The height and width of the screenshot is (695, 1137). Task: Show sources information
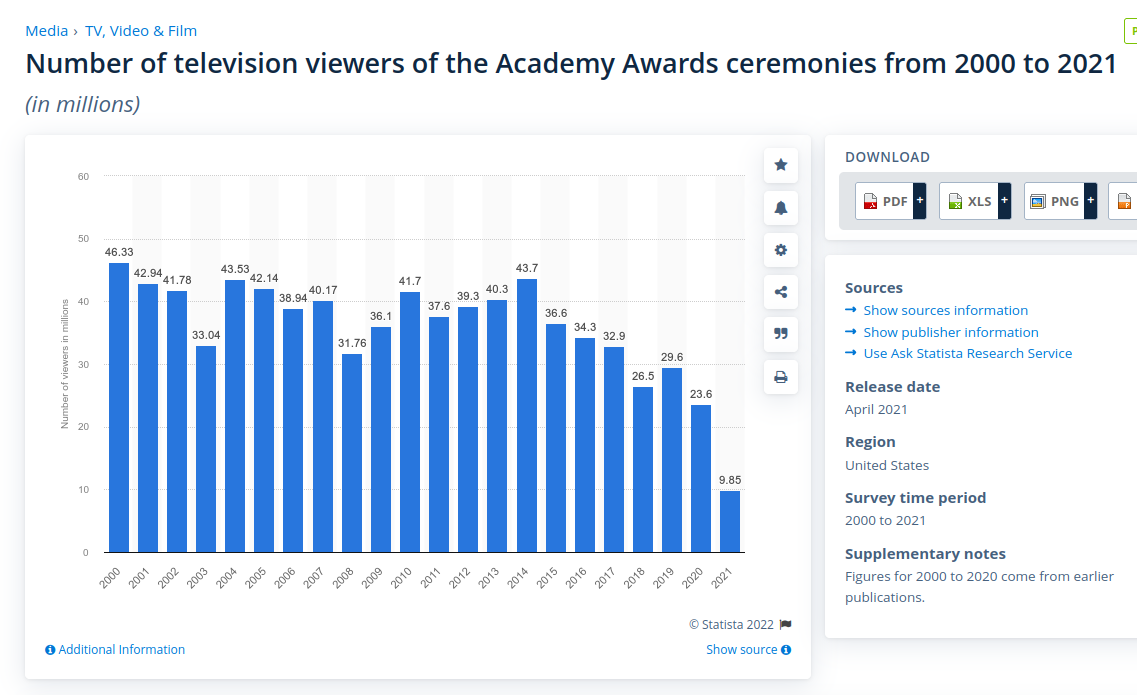coord(945,311)
